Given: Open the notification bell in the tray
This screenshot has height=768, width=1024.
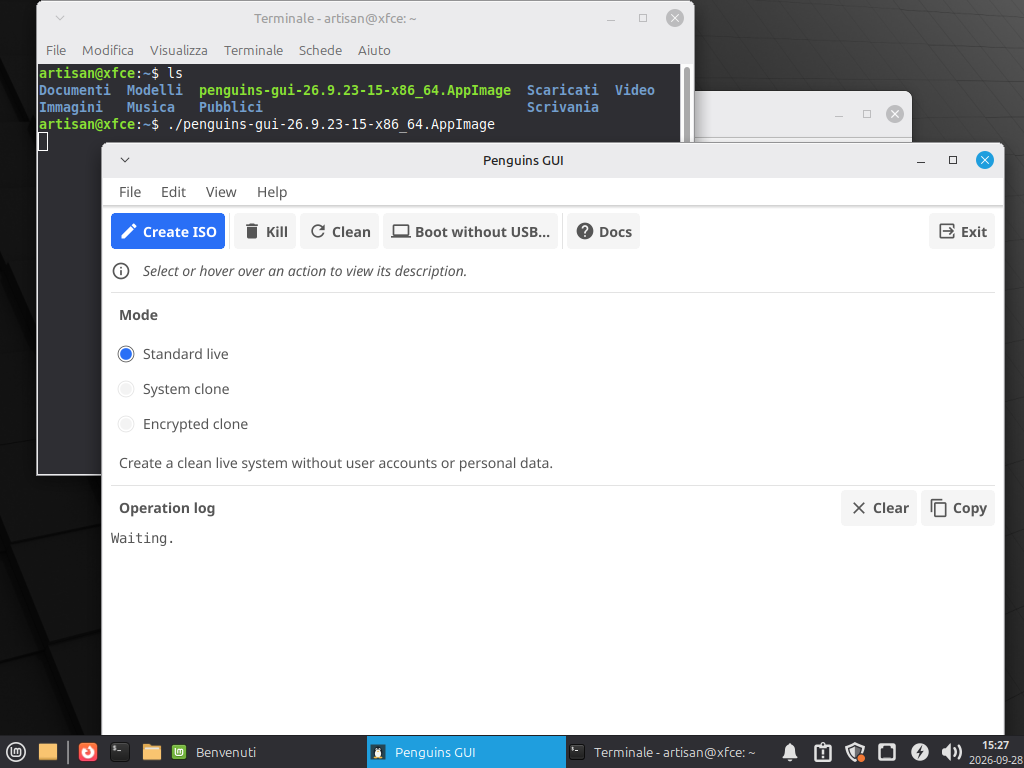Looking at the screenshot, I should (790, 752).
